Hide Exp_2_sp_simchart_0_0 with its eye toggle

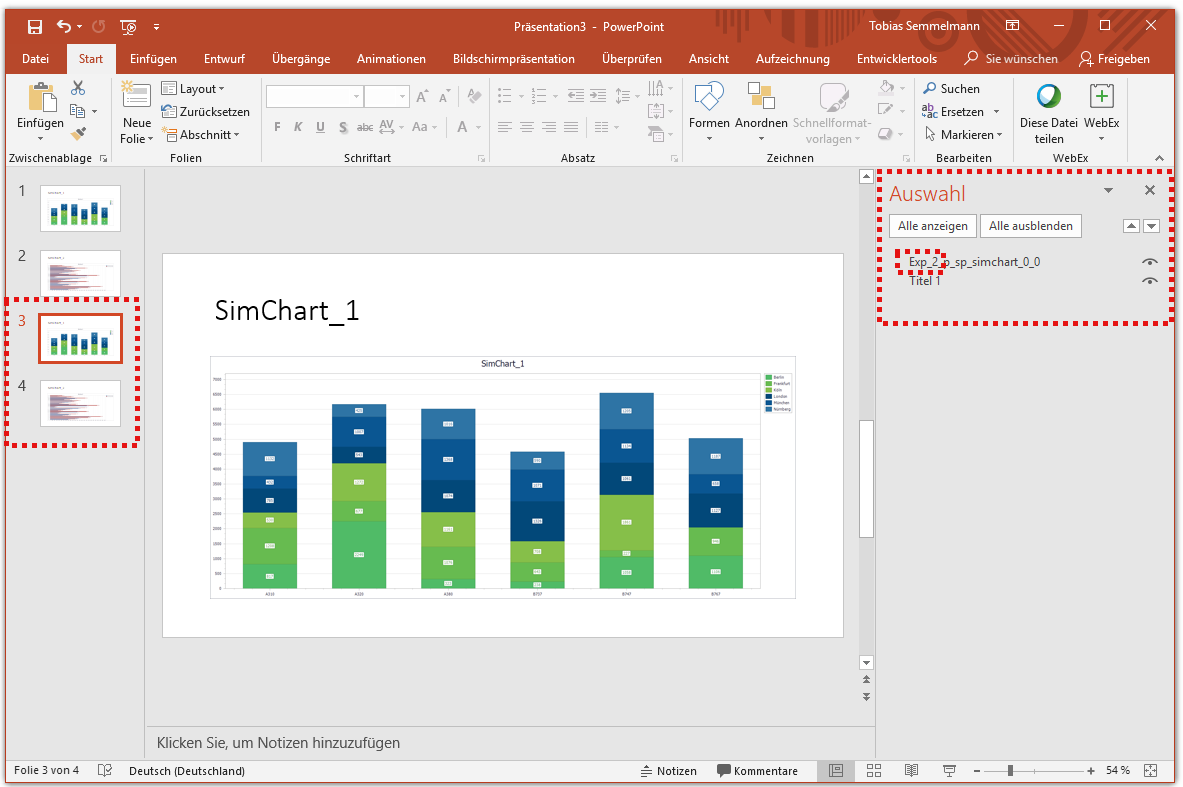pos(1149,261)
